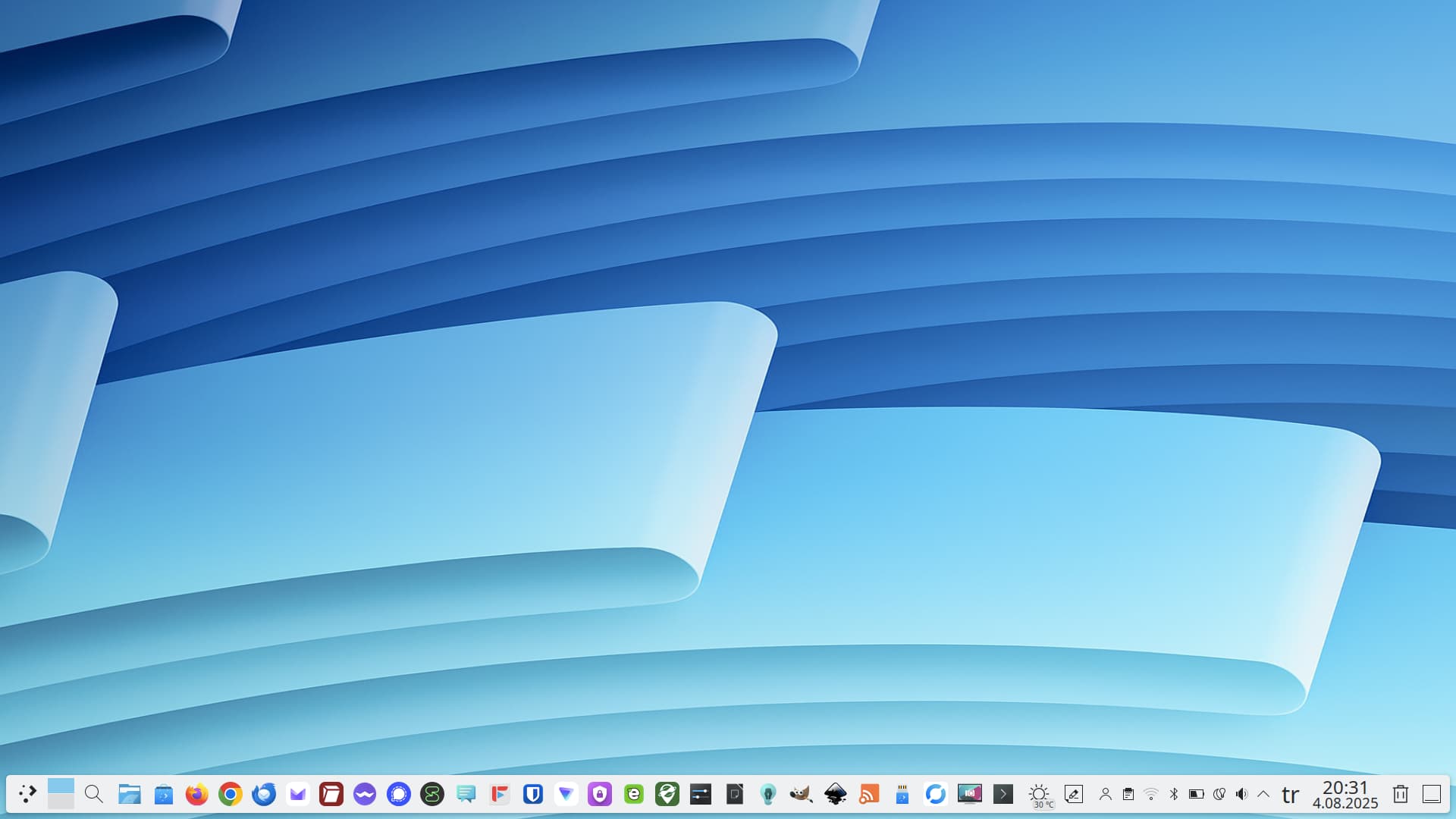
Task: Open the calendar from the clock
Action: (x=1345, y=795)
